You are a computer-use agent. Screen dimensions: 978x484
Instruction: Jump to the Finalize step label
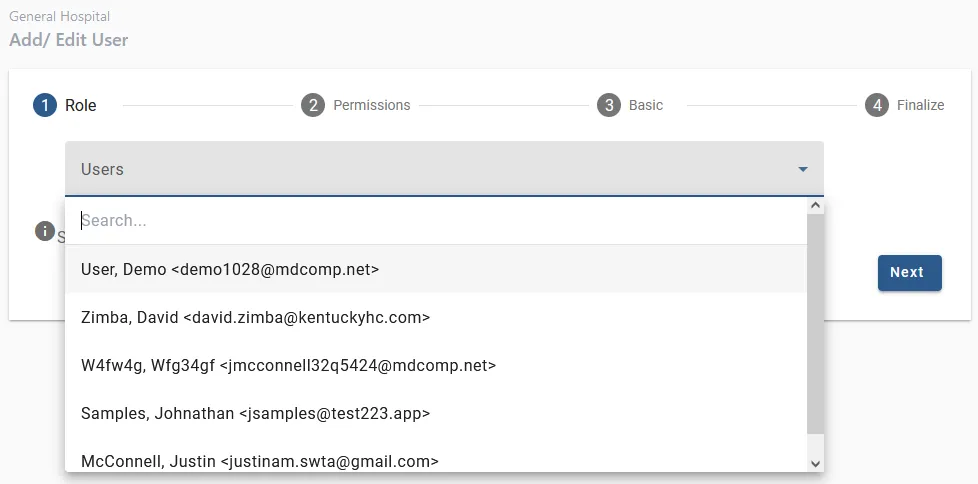tap(920, 105)
